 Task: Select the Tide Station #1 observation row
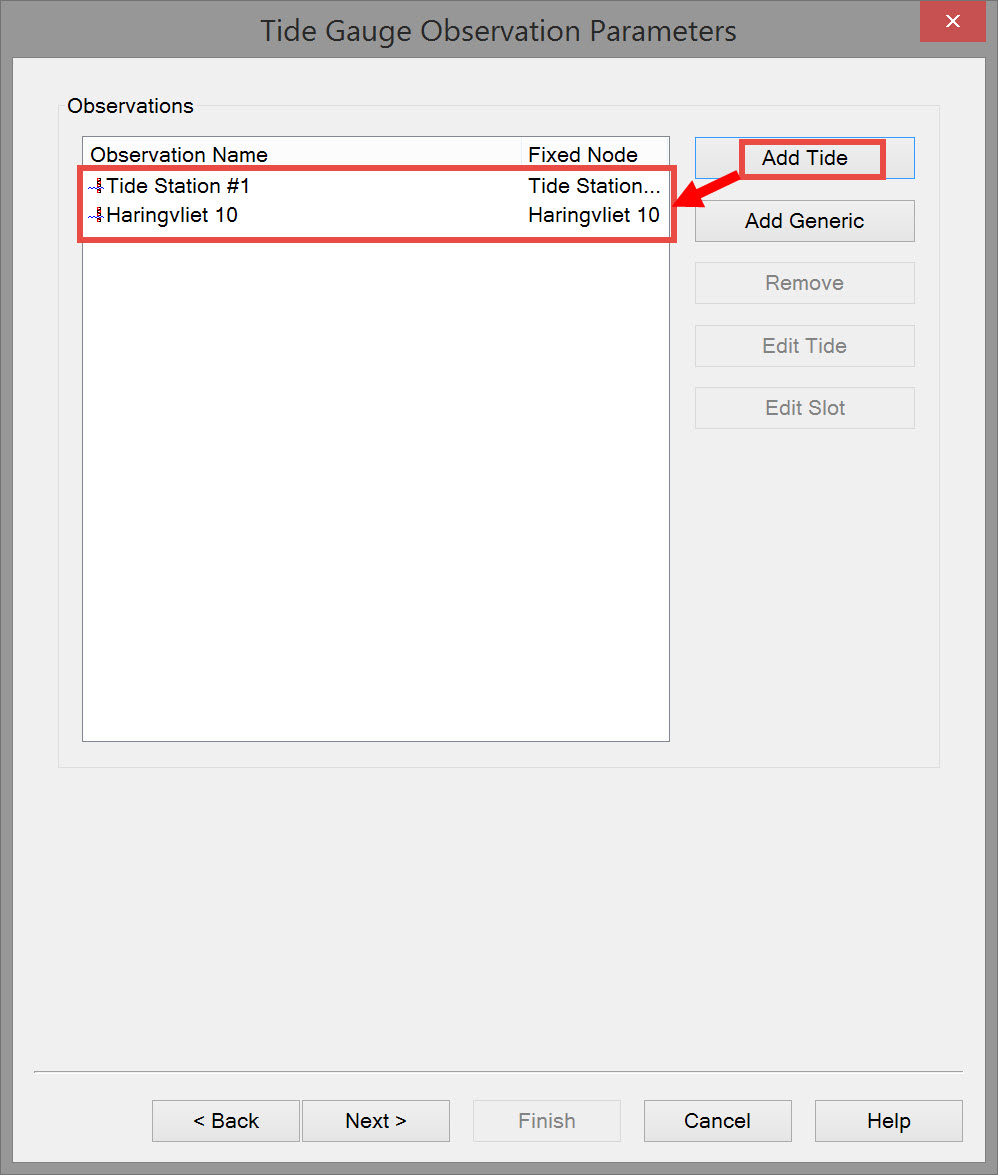(x=375, y=186)
